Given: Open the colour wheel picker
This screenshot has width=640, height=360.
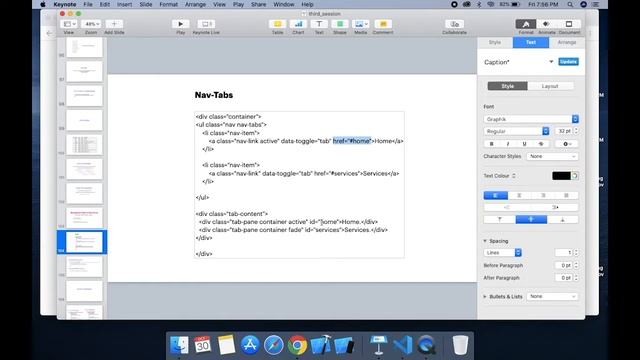Looking at the screenshot, I should click(575, 176).
